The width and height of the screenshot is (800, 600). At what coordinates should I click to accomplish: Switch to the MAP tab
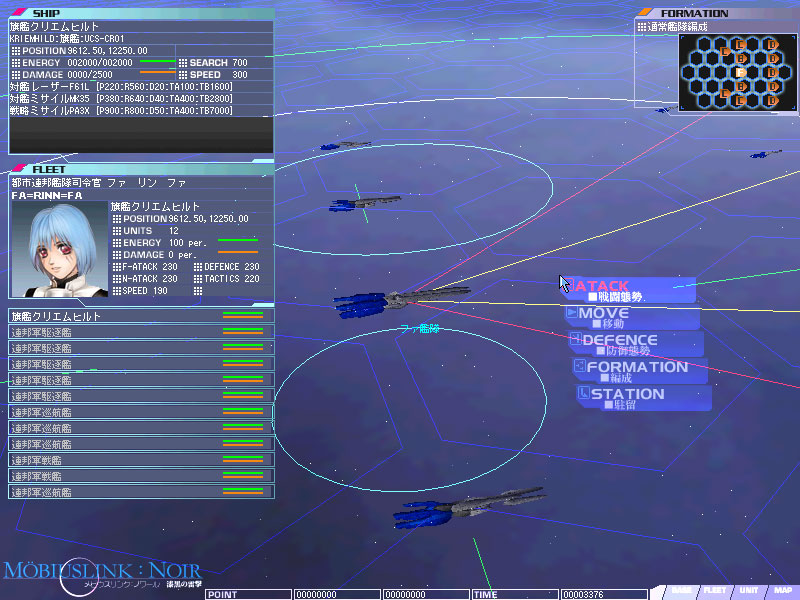[781, 590]
